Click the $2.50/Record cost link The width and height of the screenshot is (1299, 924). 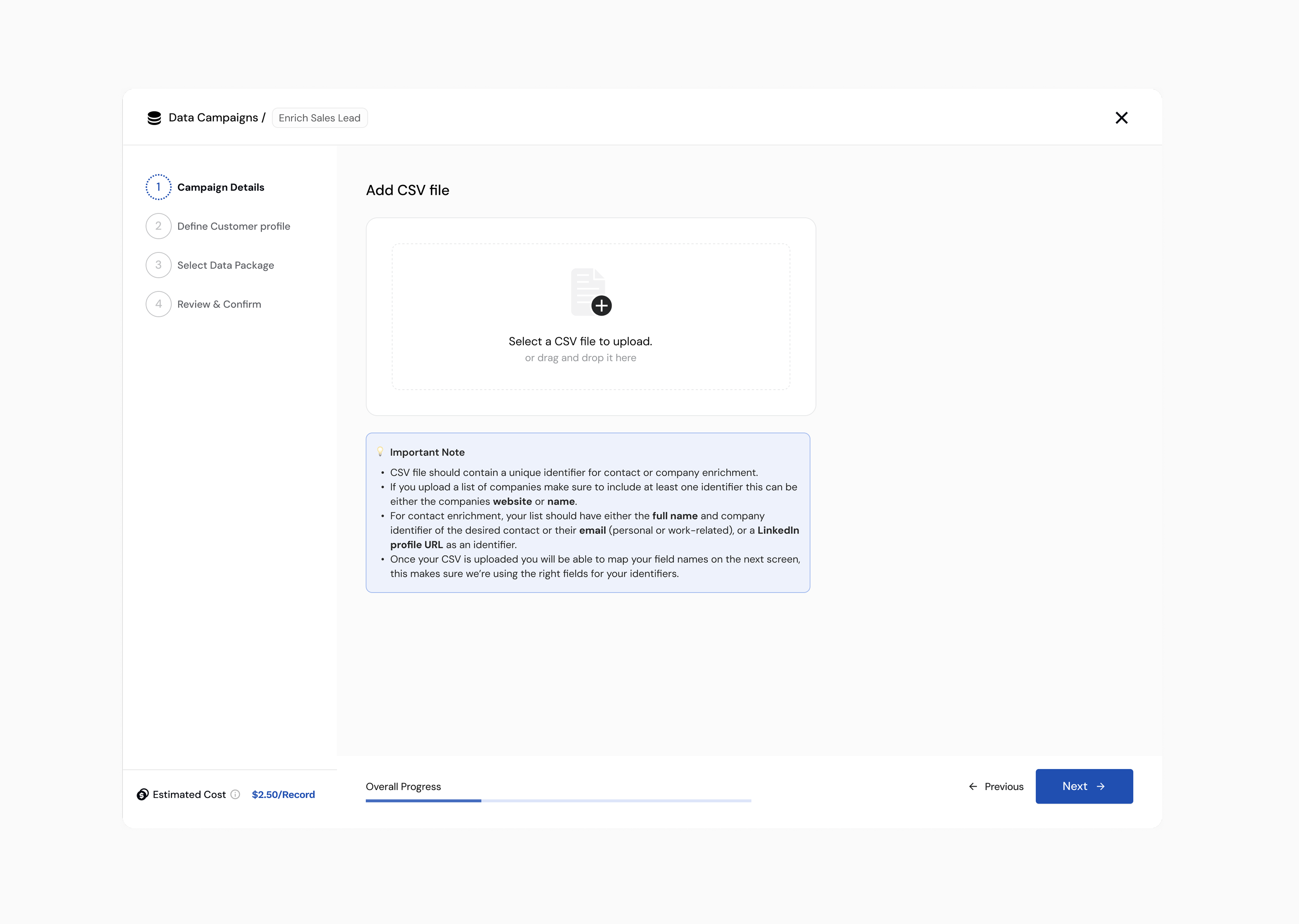(x=283, y=794)
